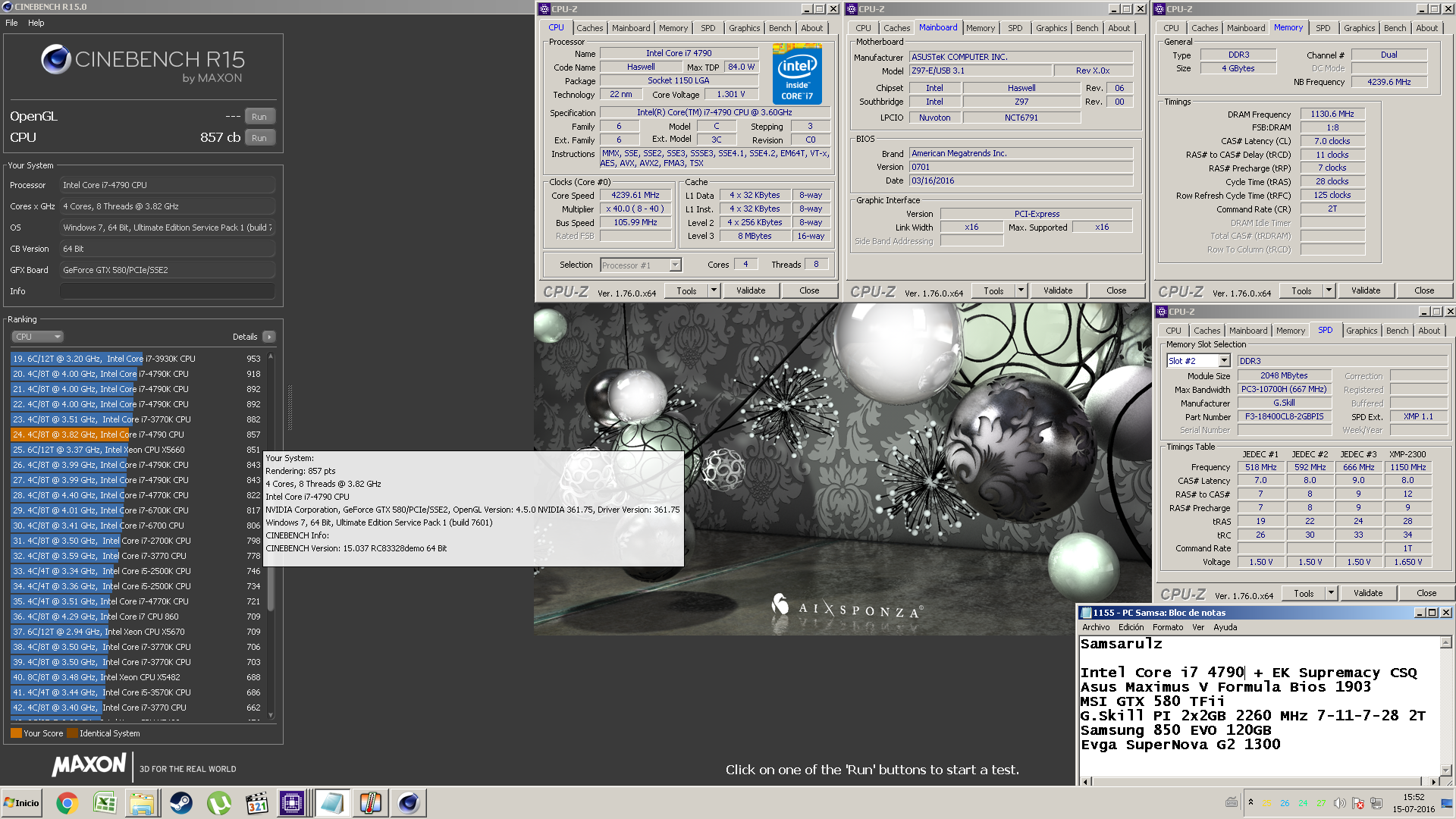Open uTorrent from the taskbar
This screenshot has height=819, width=1456.
pos(218,803)
